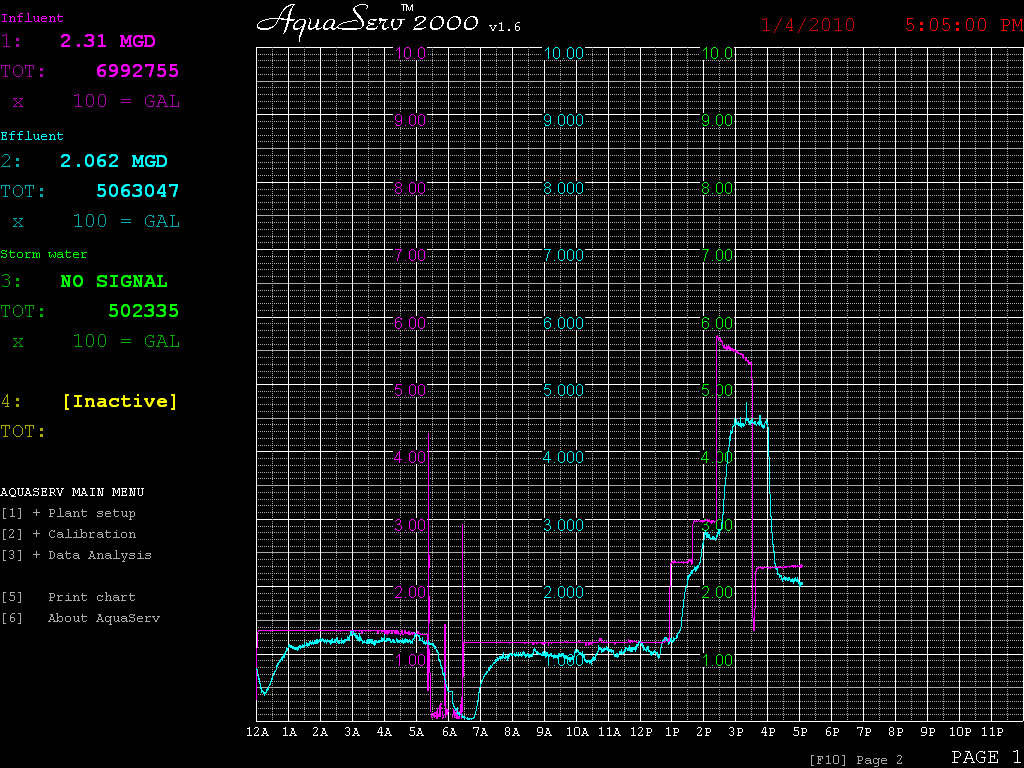Select the 12P time axis label
Image resolution: width=1024 pixels, height=768 pixels.
pyautogui.click(x=640, y=732)
